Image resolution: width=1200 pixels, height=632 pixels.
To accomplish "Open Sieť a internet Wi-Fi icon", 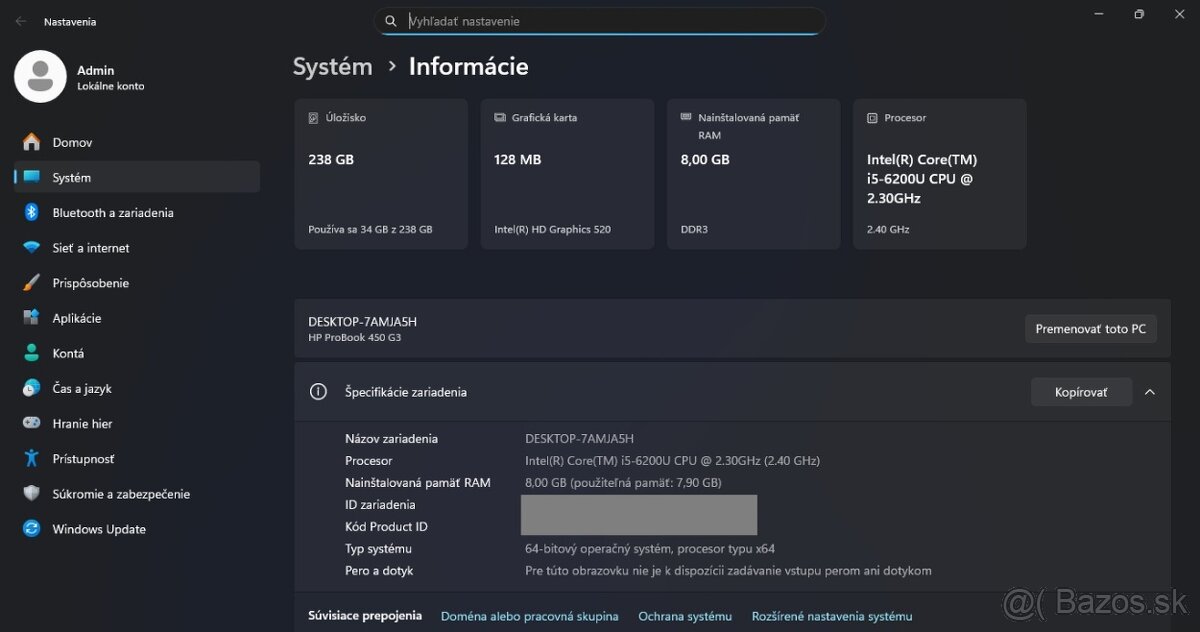I will pos(32,248).
